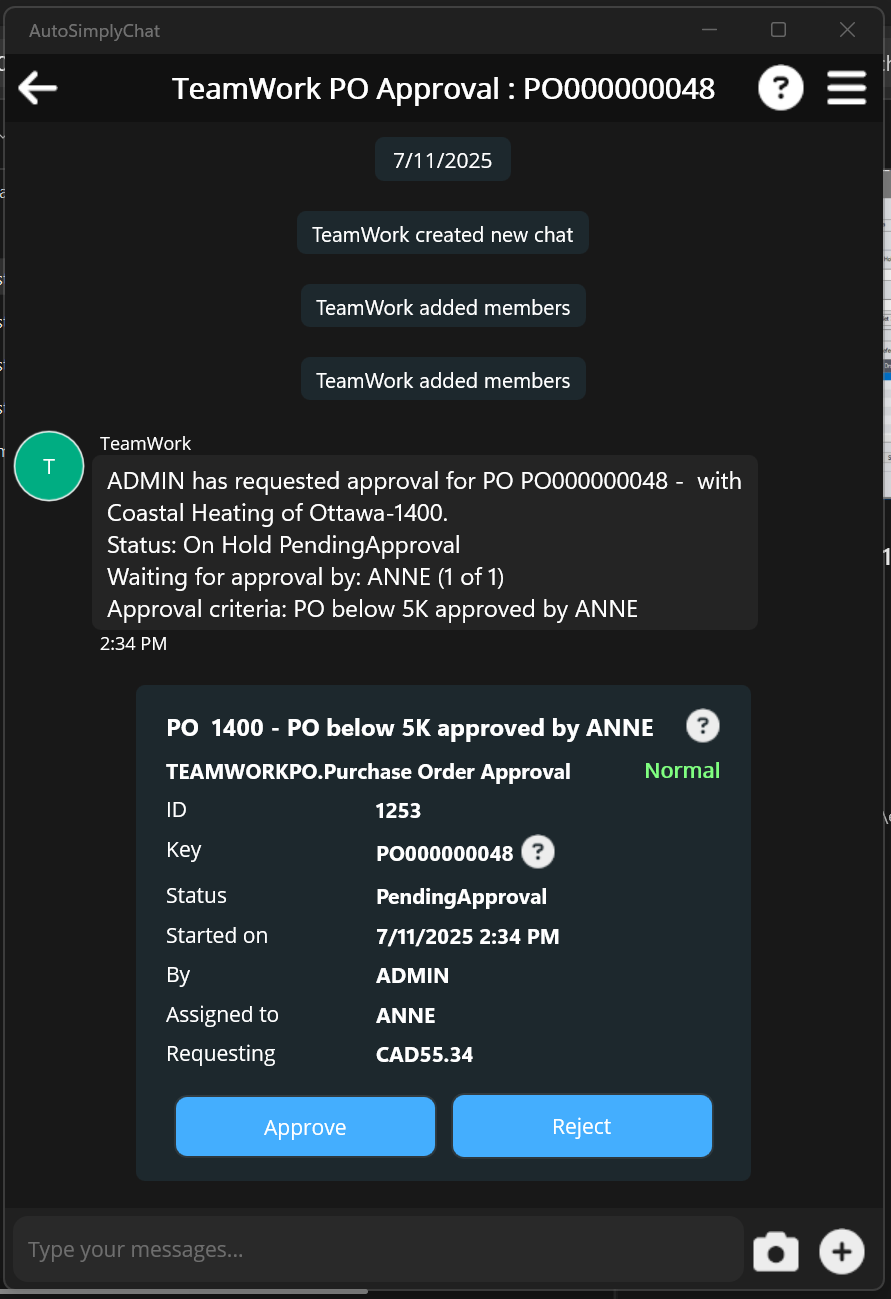Focus the Type your messages input field
The image size is (891, 1299).
[379, 1249]
